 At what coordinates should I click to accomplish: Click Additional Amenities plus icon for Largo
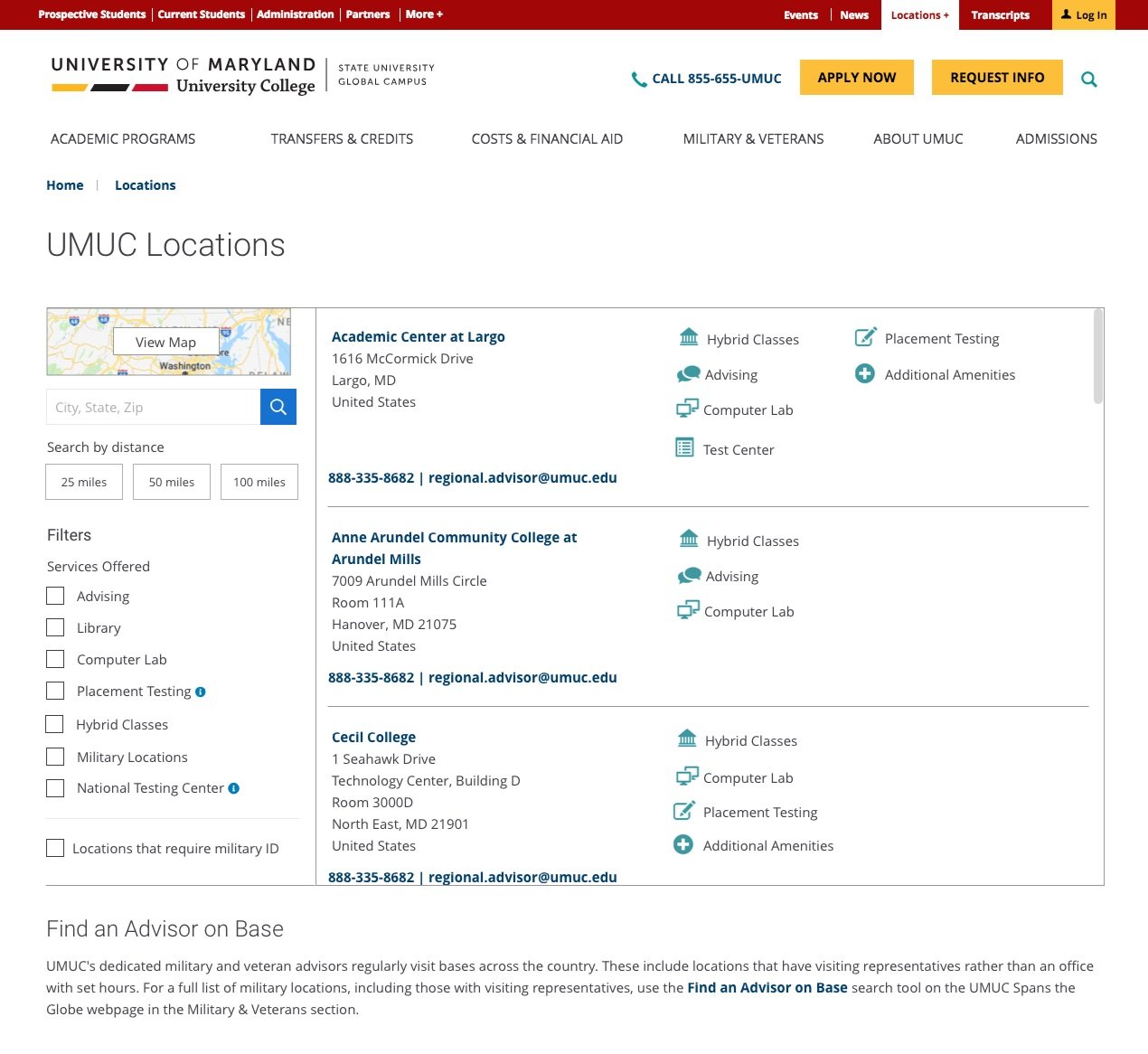pyautogui.click(x=865, y=373)
